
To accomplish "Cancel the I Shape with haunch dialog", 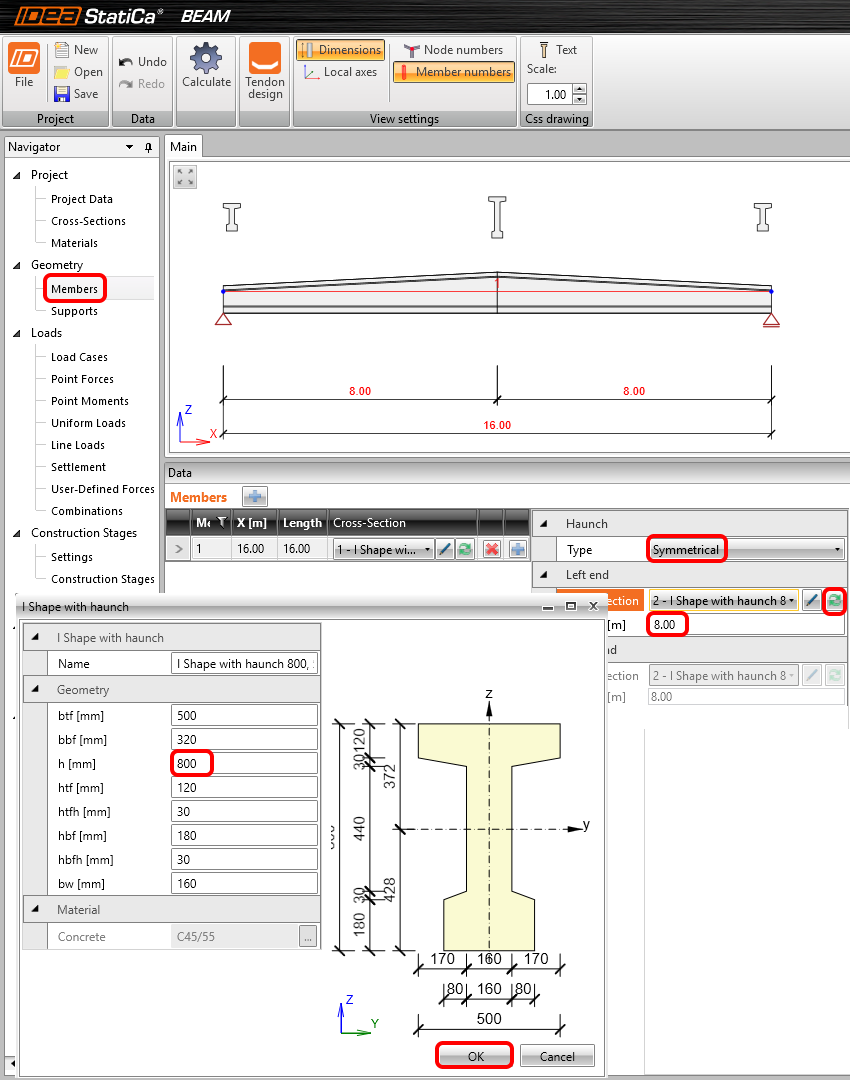I will point(557,1055).
